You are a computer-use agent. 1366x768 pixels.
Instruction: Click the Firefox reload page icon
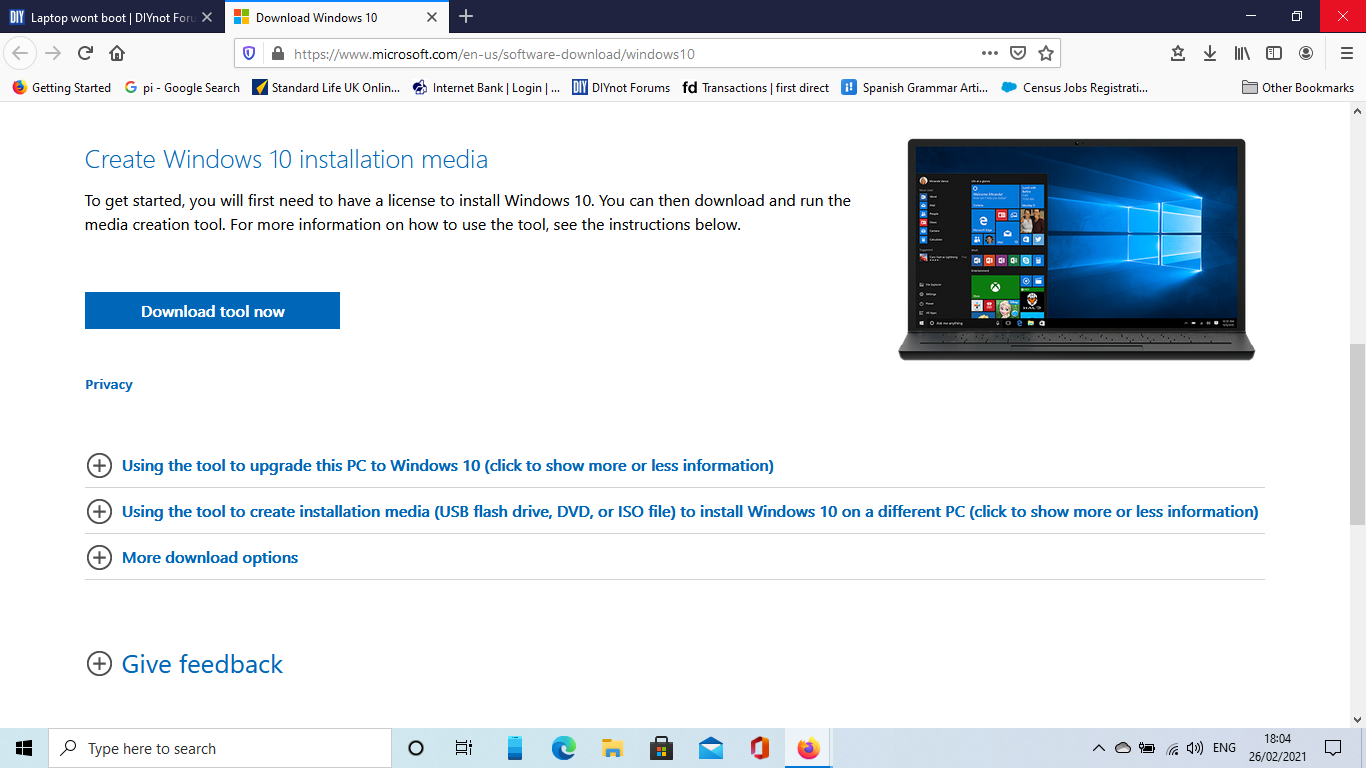click(85, 53)
